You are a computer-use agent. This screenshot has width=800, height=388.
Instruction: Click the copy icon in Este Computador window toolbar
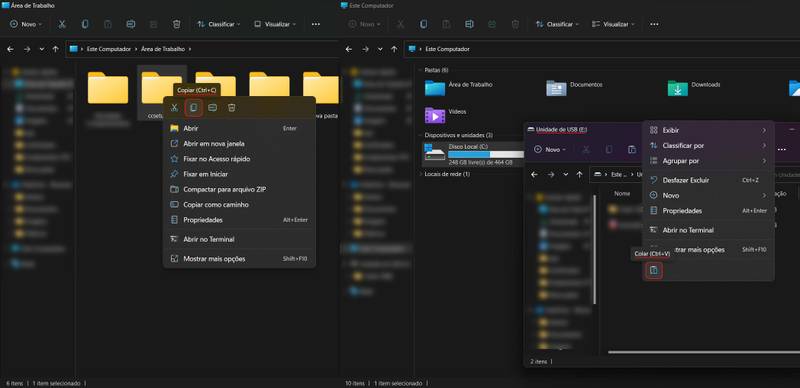[423, 24]
